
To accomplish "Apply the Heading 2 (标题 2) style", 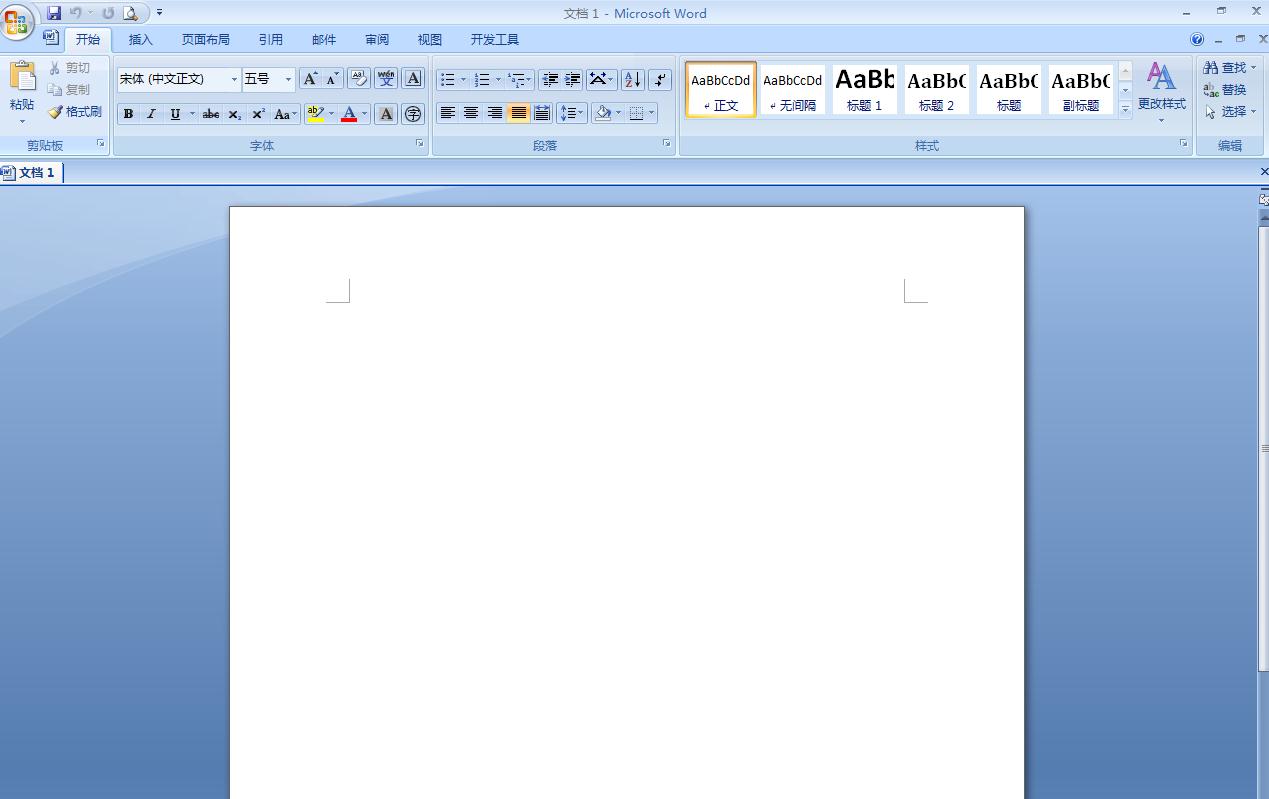I will point(937,90).
